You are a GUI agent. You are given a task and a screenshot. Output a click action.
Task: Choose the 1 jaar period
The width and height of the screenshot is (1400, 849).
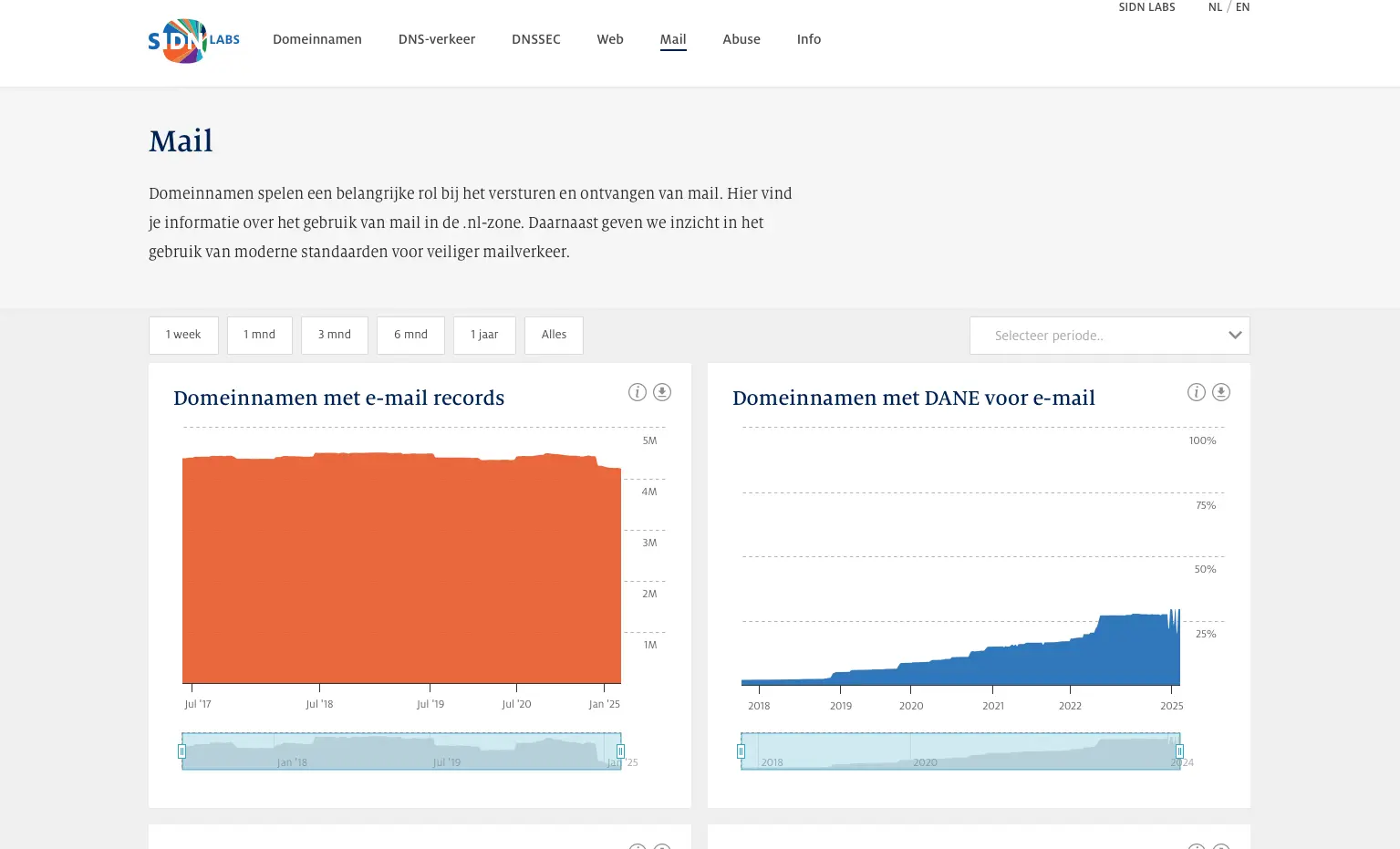(x=484, y=335)
